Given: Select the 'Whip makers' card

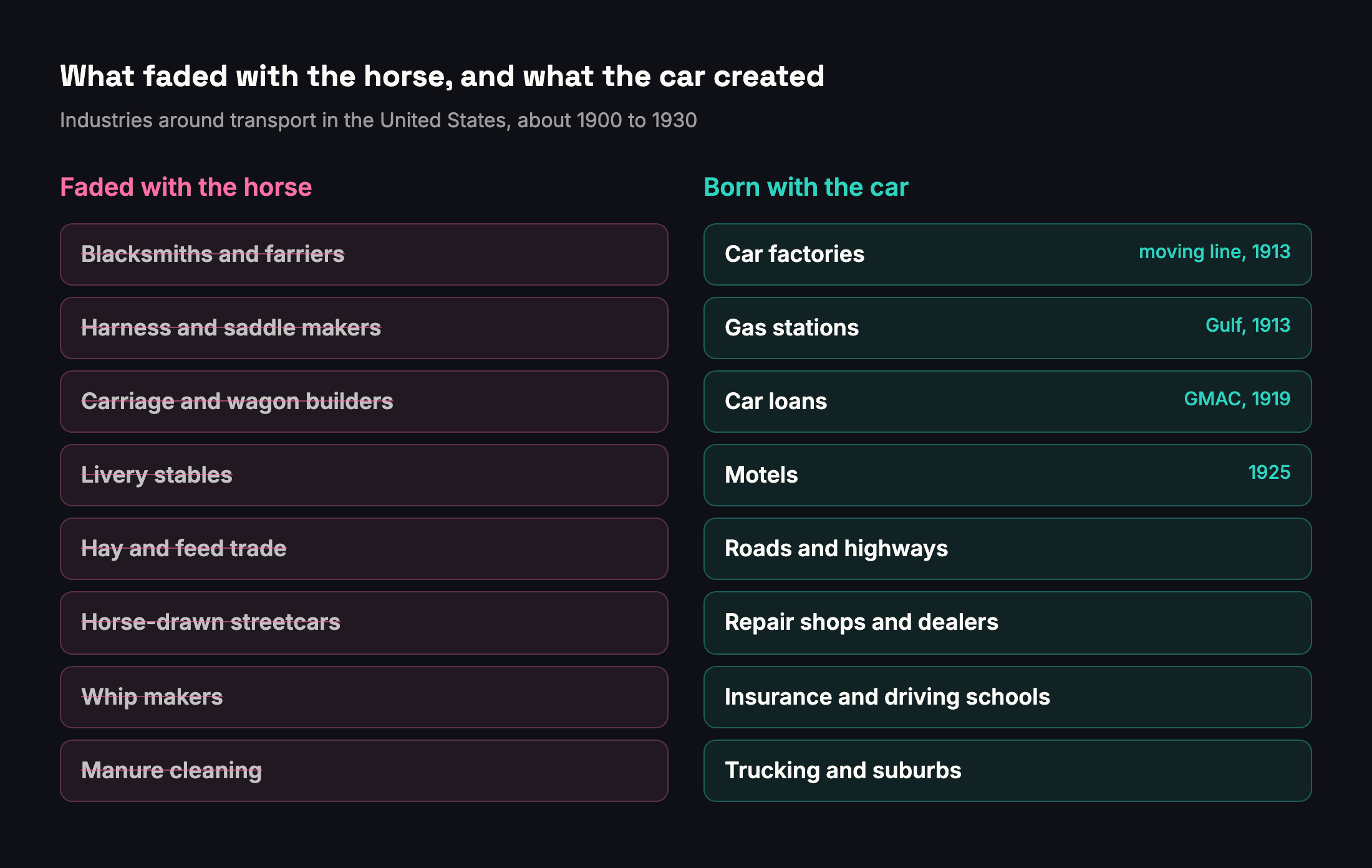Looking at the screenshot, I should point(364,697).
